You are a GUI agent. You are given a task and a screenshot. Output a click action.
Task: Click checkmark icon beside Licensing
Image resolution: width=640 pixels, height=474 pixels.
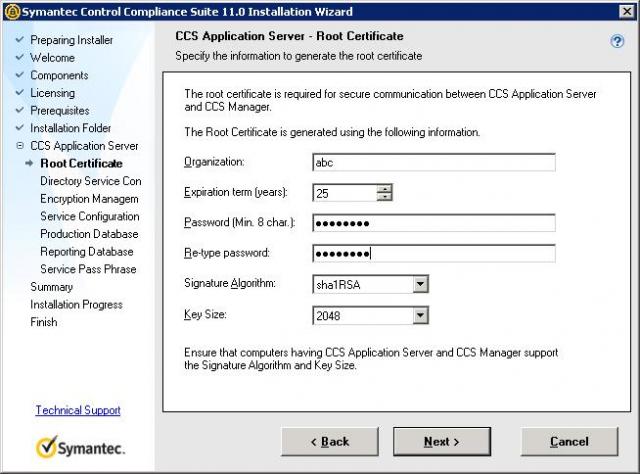tap(19, 92)
